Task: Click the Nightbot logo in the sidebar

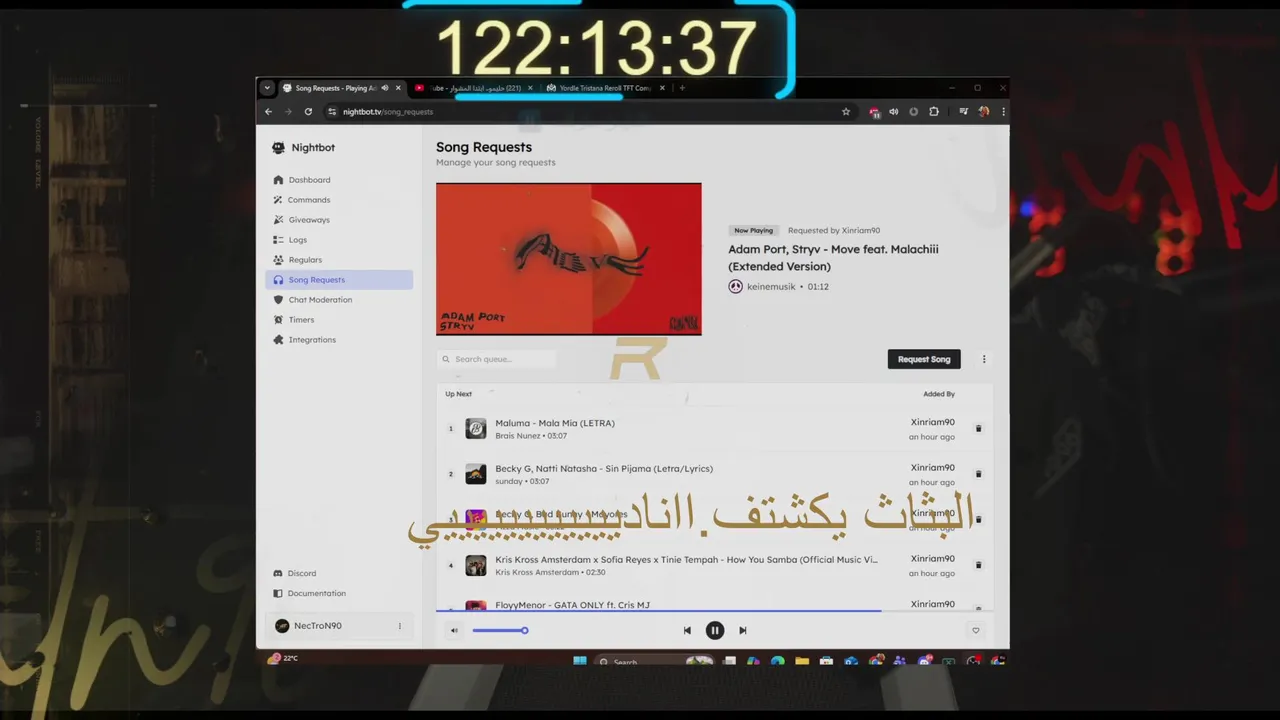Action: click(x=278, y=147)
